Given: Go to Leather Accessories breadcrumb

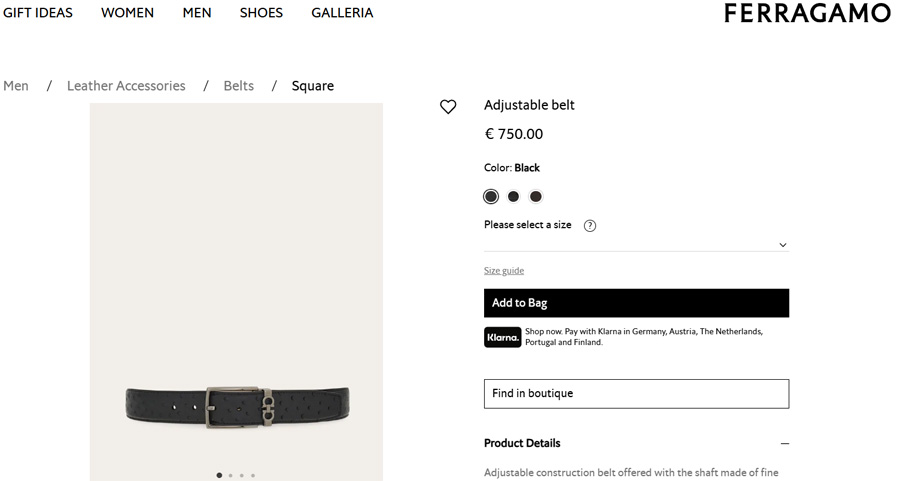Looking at the screenshot, I should coord(126,86).
